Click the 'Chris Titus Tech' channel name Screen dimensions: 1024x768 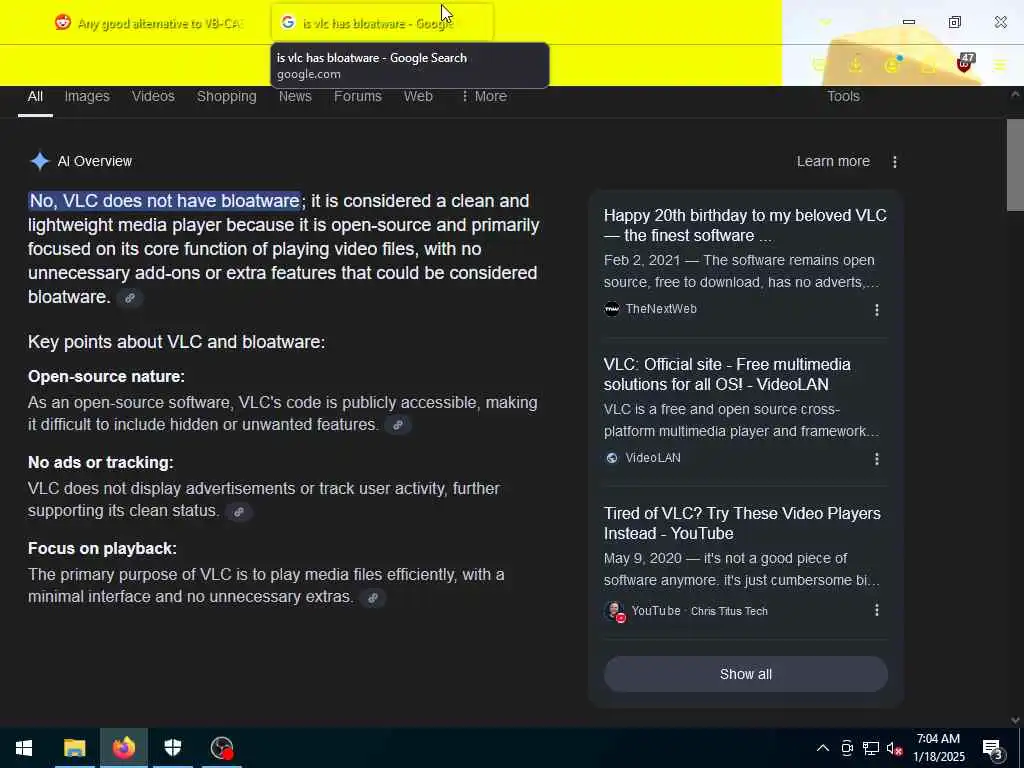tap(729, 611)
